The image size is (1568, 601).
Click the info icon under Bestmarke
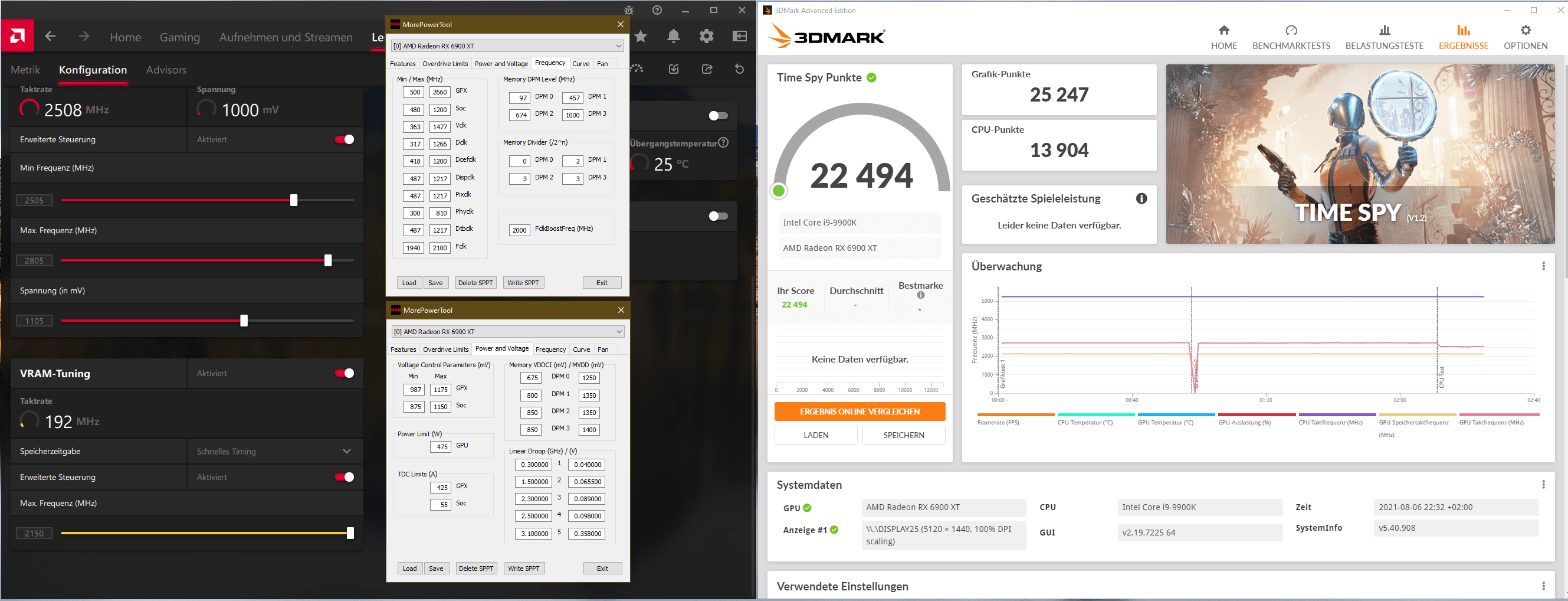[x=921, y=295]
